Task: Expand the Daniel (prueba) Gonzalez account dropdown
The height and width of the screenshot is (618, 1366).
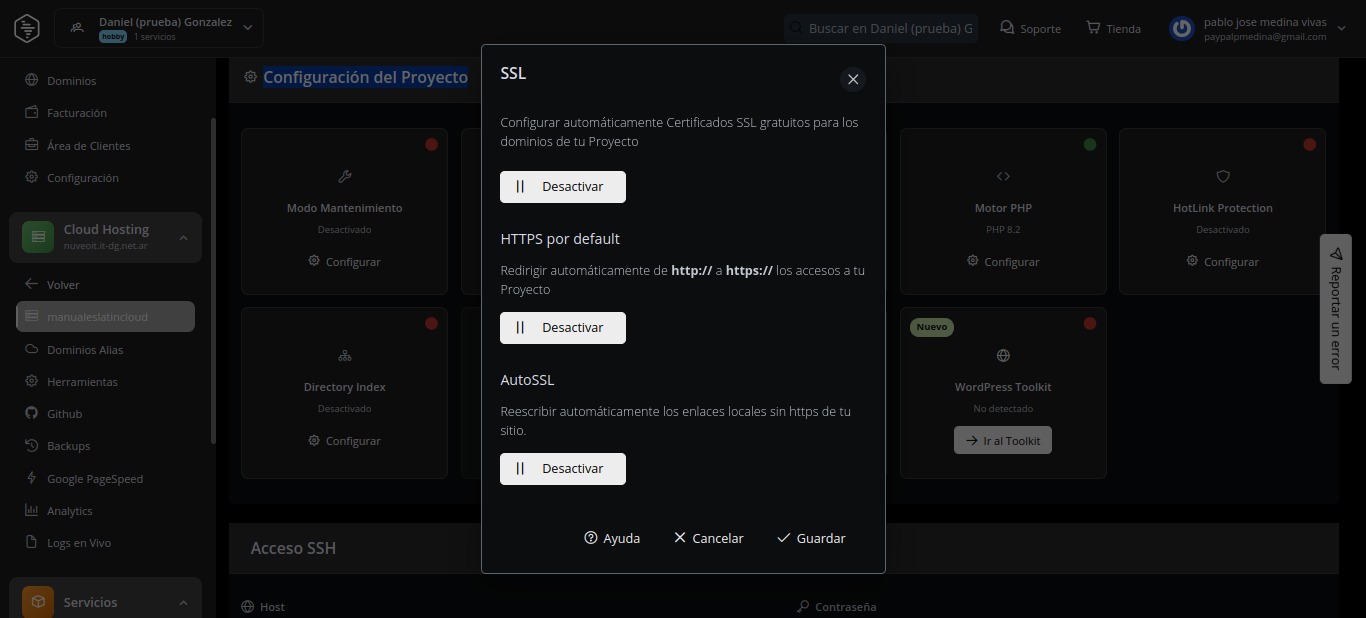Action: 248,28
